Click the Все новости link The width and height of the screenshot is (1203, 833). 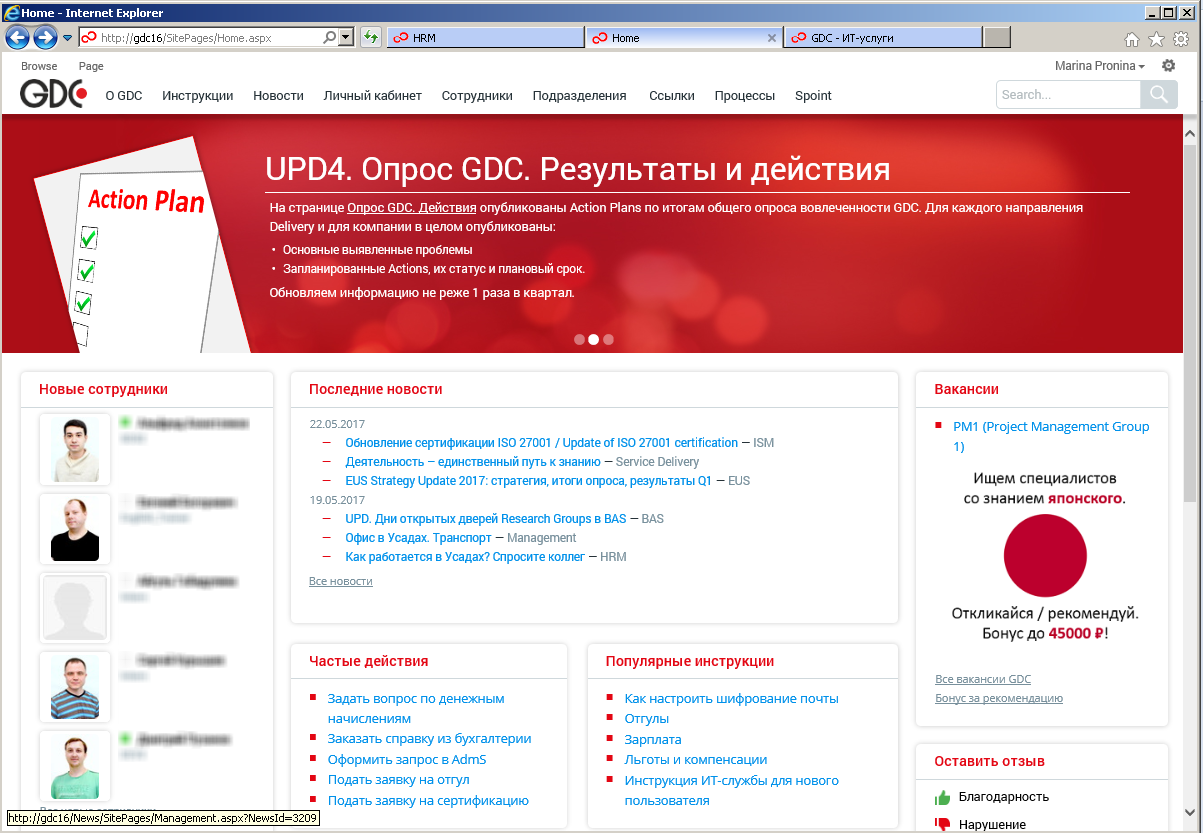pyautogui.click(x=341, y=581)
